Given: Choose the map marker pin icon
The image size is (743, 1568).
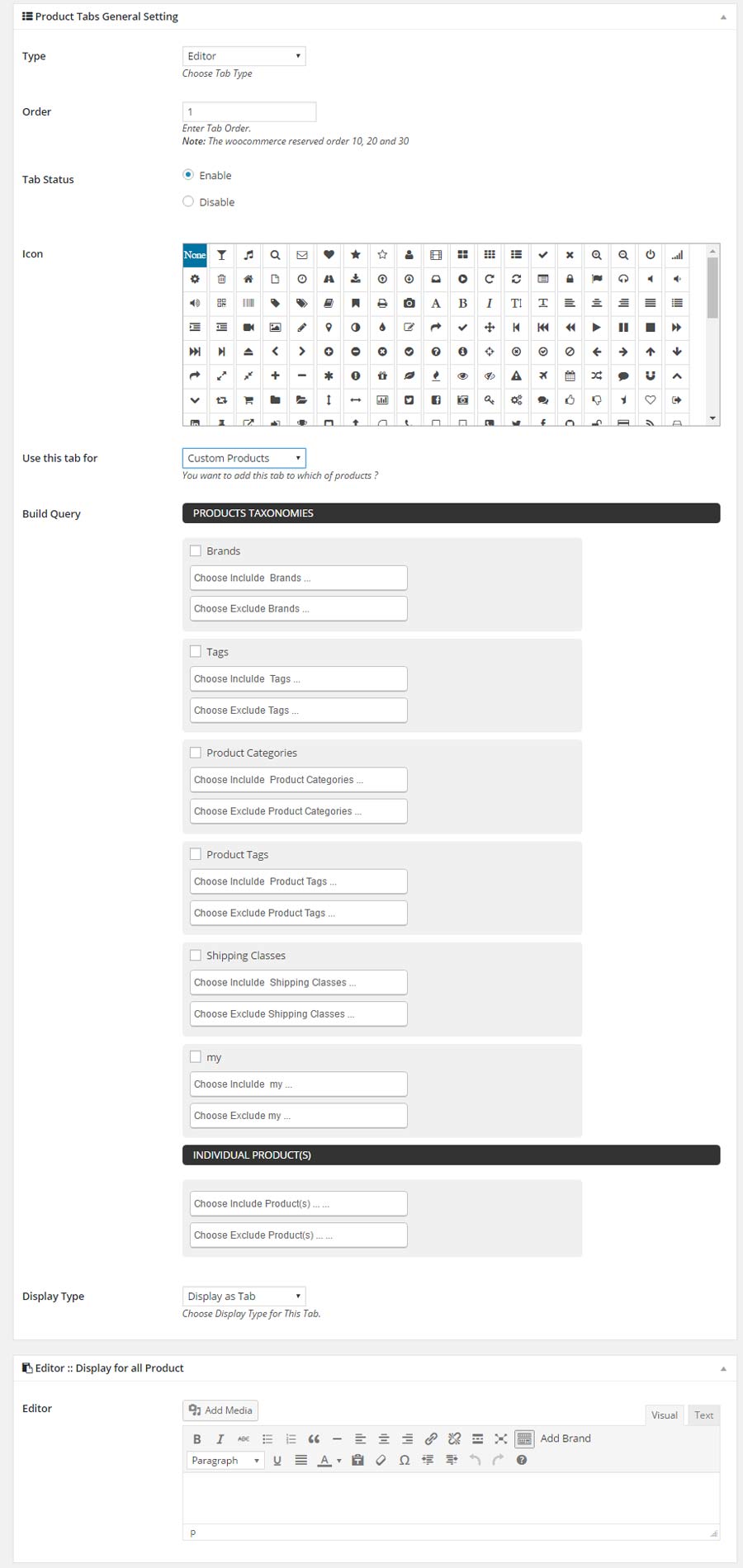Looking at the screenshot, I should [329, 327].
